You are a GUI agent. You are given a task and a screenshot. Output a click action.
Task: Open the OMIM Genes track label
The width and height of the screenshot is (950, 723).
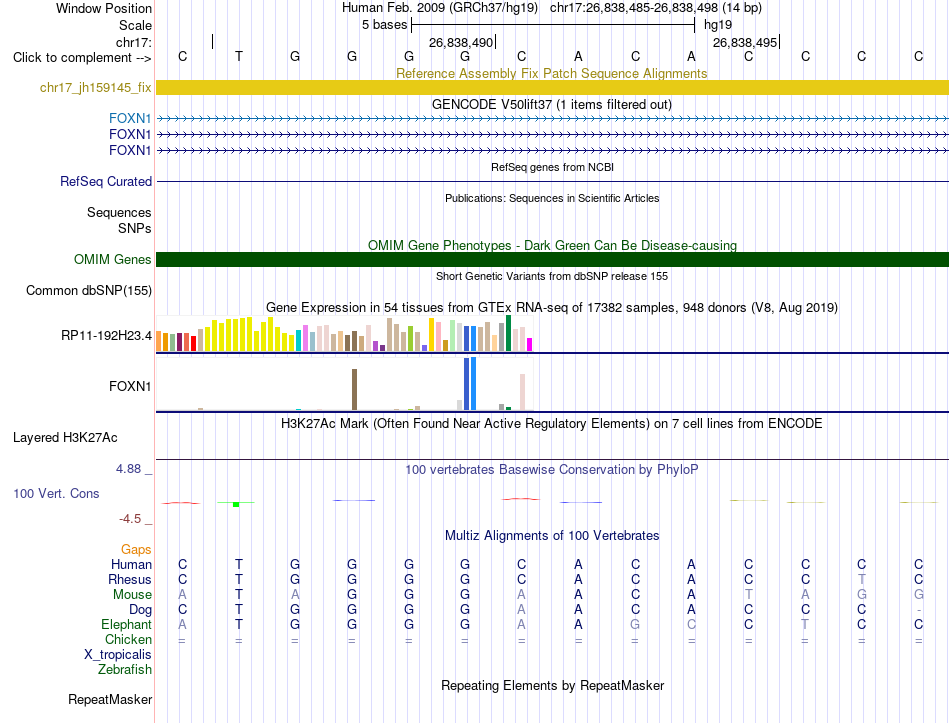112,259
